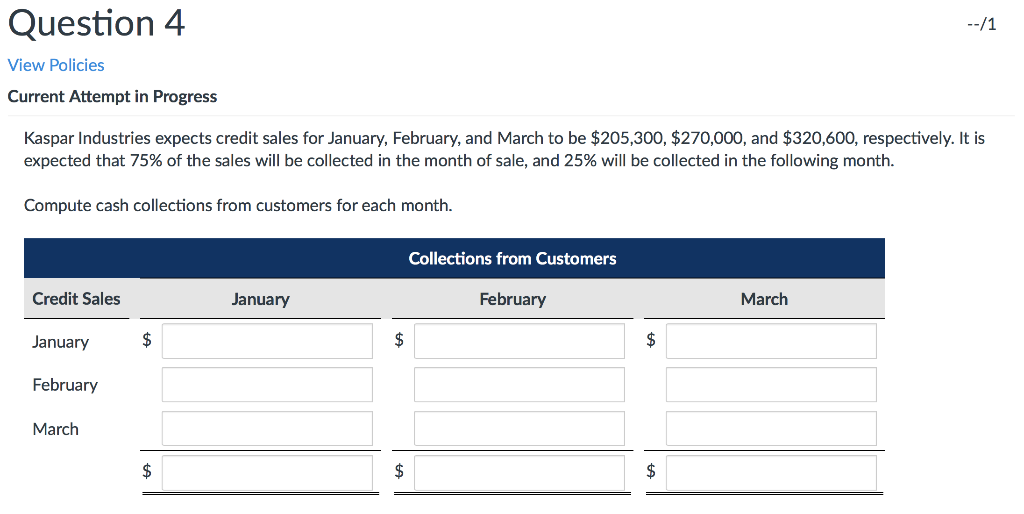Click the January column total input
Viewport: 1024px width, 514px height.
click(267, 472)
